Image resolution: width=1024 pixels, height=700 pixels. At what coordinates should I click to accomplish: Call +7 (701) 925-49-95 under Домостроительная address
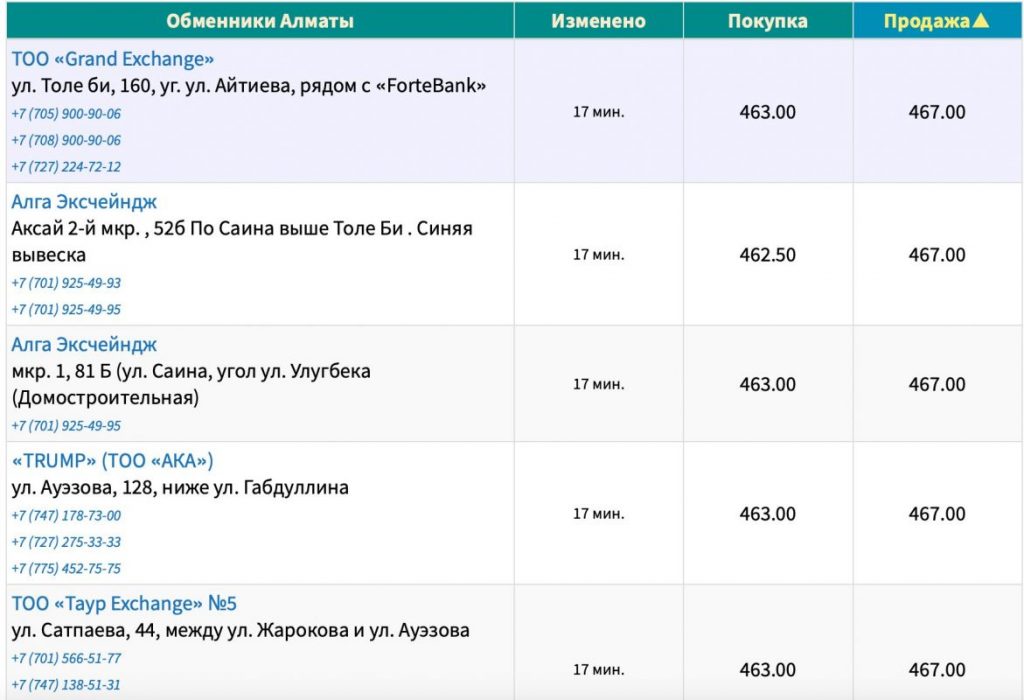[x=66, y=425]
